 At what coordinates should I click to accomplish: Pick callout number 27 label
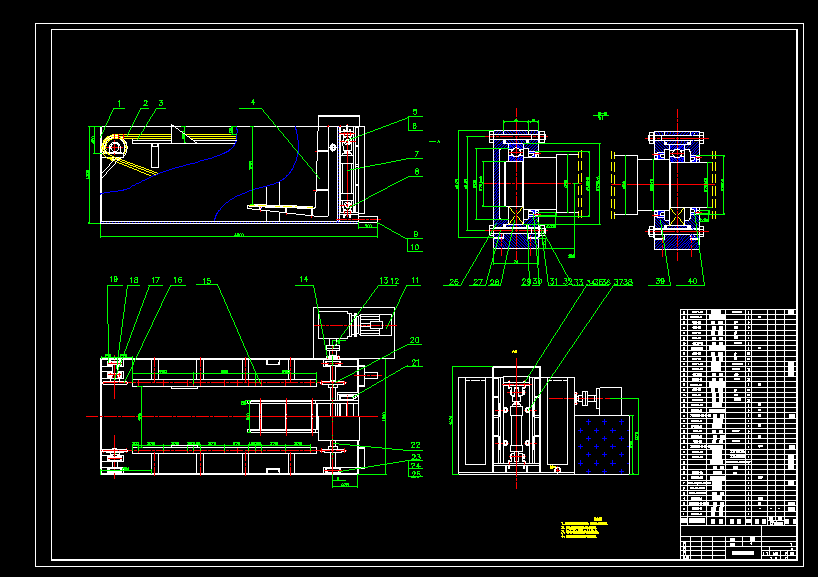coord(478,282)
